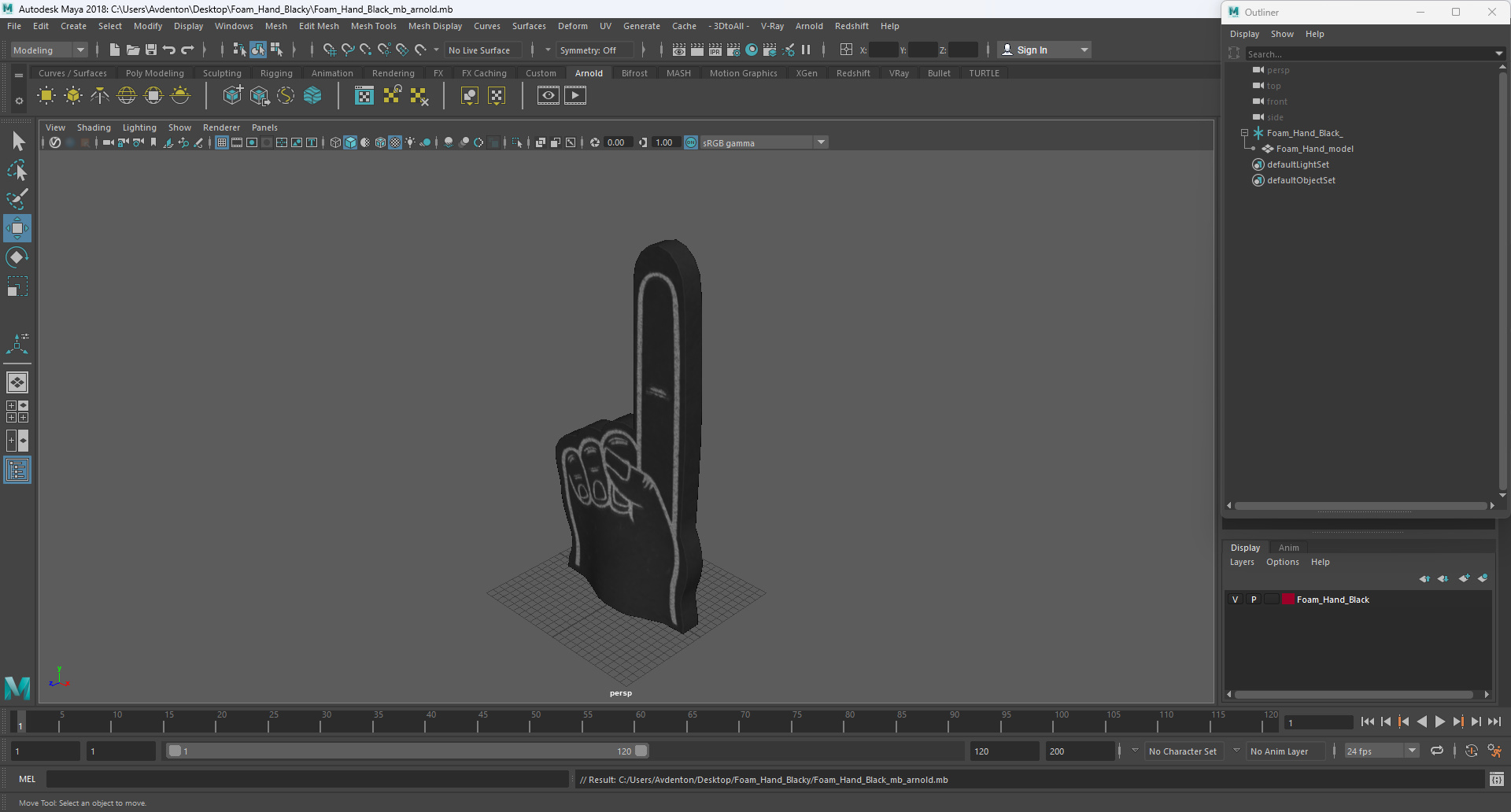1511x812 pixels.
Task: Activate the Scale tool in toolbox
Action: click(17, 286)
